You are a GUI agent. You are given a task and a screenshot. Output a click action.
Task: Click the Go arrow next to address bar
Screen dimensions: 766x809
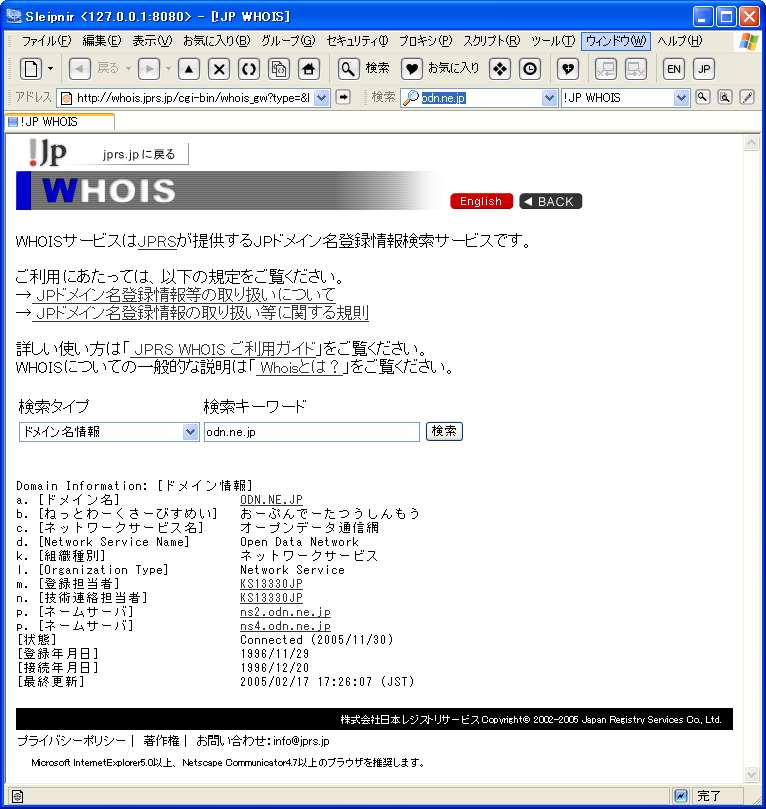click(343, 97)
